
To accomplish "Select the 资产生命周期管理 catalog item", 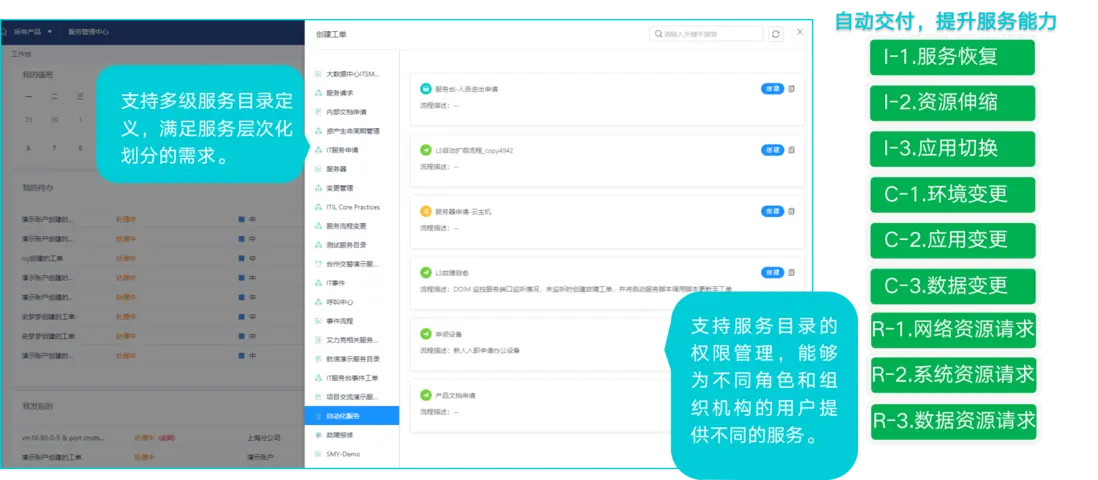I will 352,131.
